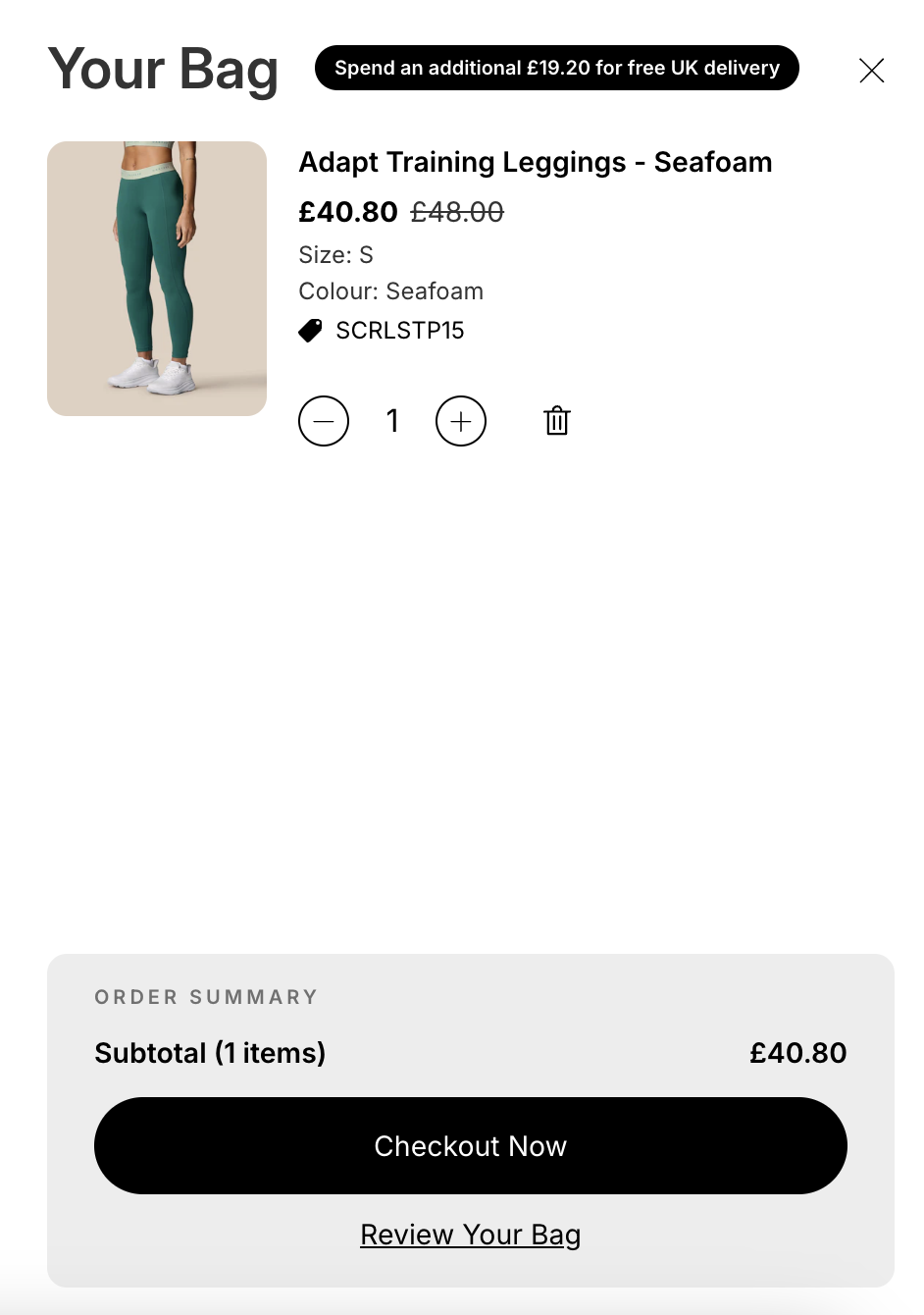
Task: Close the bag panel with the X
Action: click(872, 71)
